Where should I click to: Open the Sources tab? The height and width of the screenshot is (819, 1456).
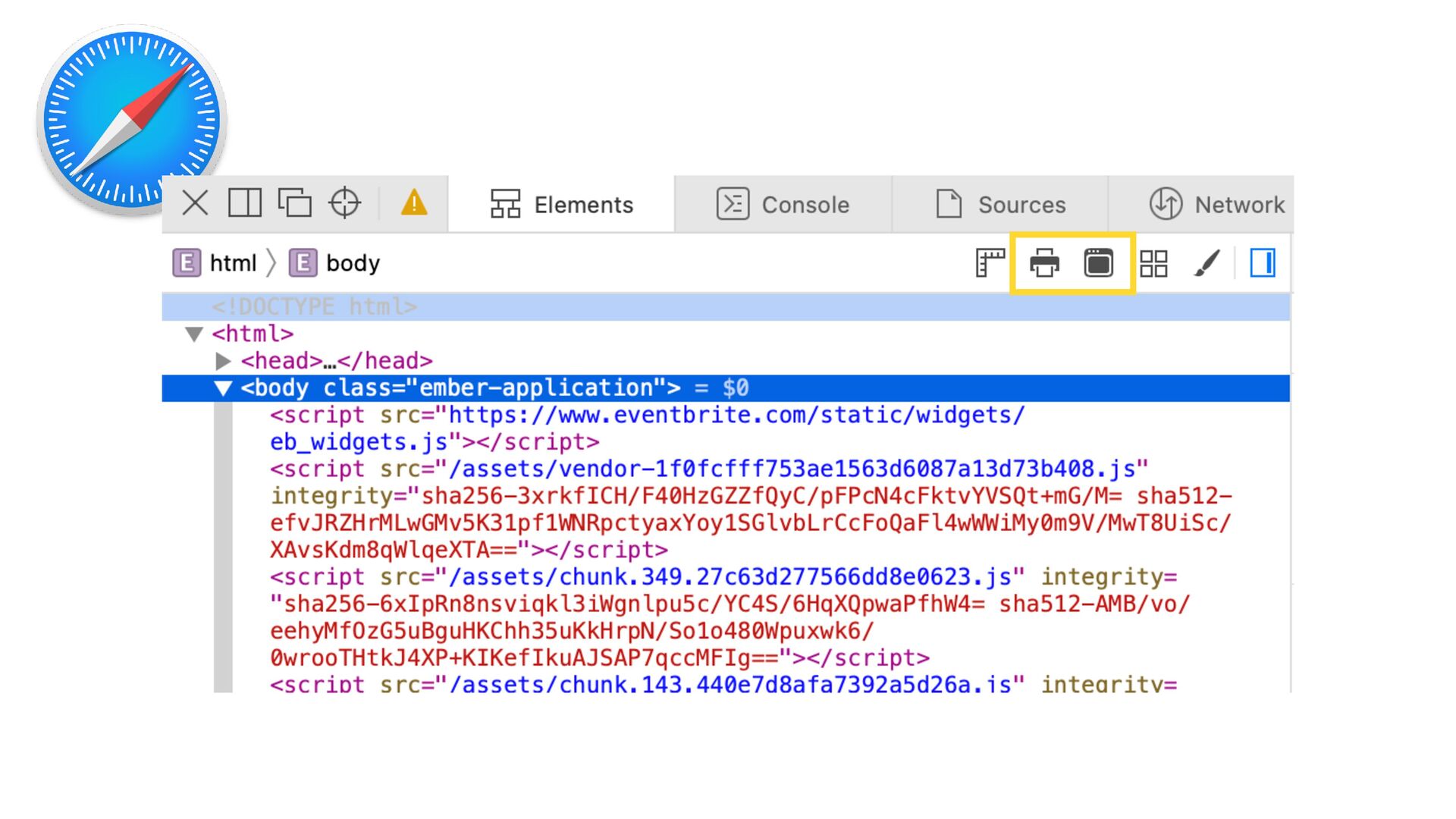tap(1000, 204)
